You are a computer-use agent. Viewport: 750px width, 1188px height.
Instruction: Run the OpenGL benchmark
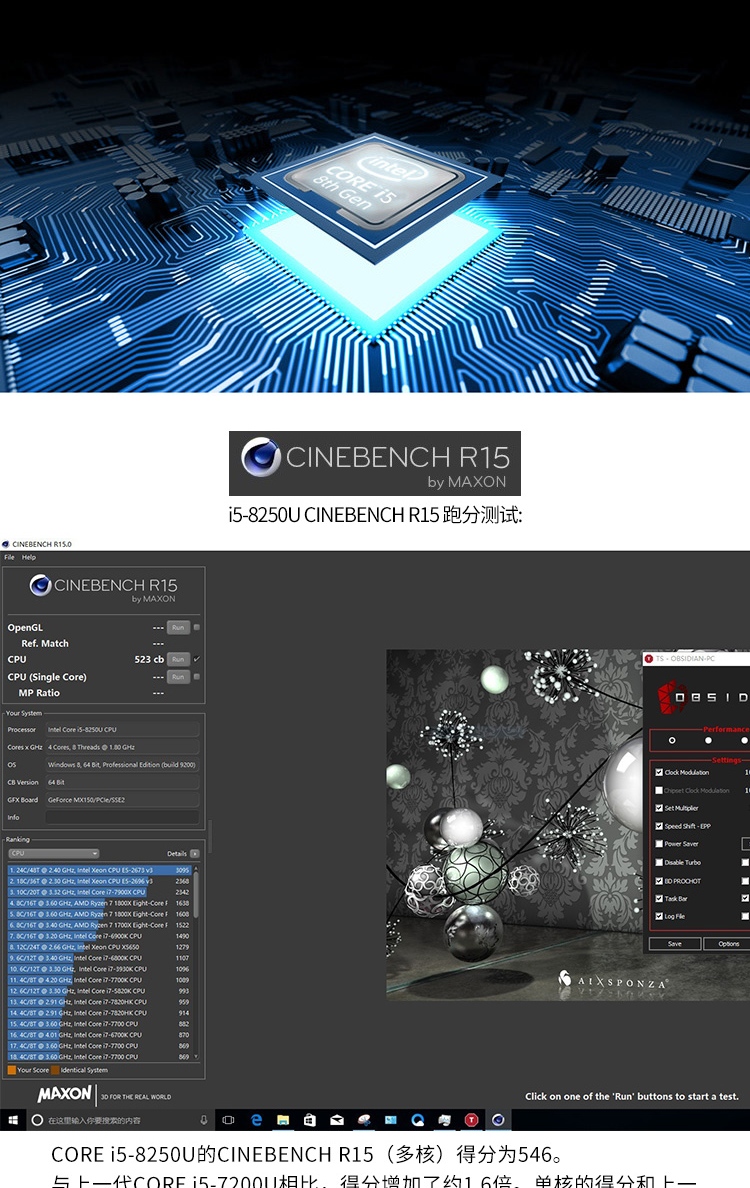178,627
